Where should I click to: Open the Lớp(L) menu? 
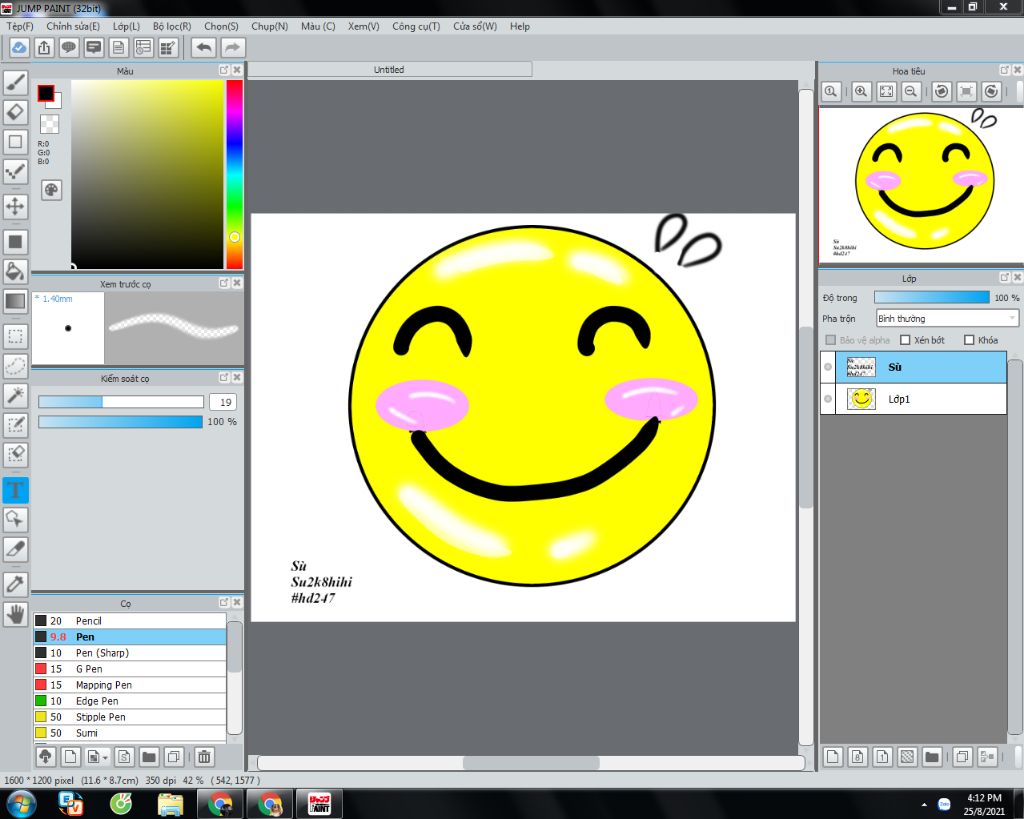(x=126, y=26)
